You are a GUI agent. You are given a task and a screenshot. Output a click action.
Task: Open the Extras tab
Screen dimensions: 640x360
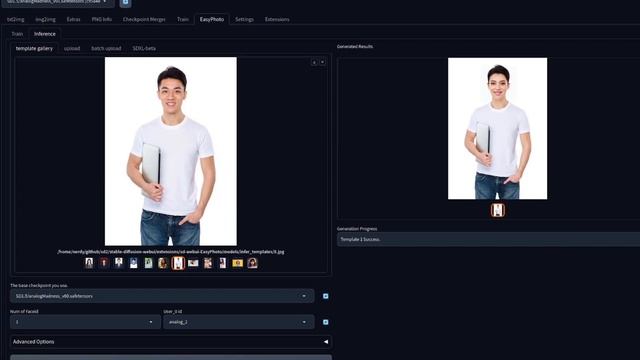pyautogui.click(x=73, y=19)
